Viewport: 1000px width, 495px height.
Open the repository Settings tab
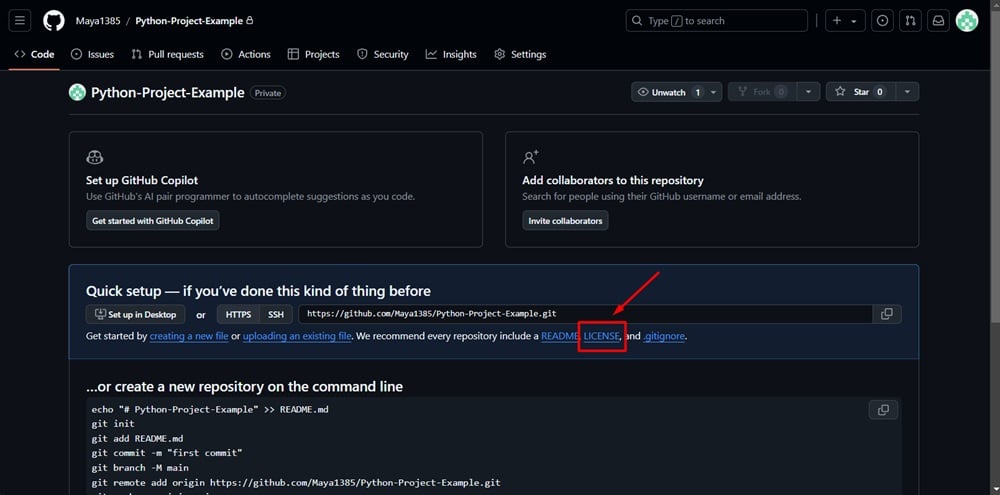pos(520,54)
